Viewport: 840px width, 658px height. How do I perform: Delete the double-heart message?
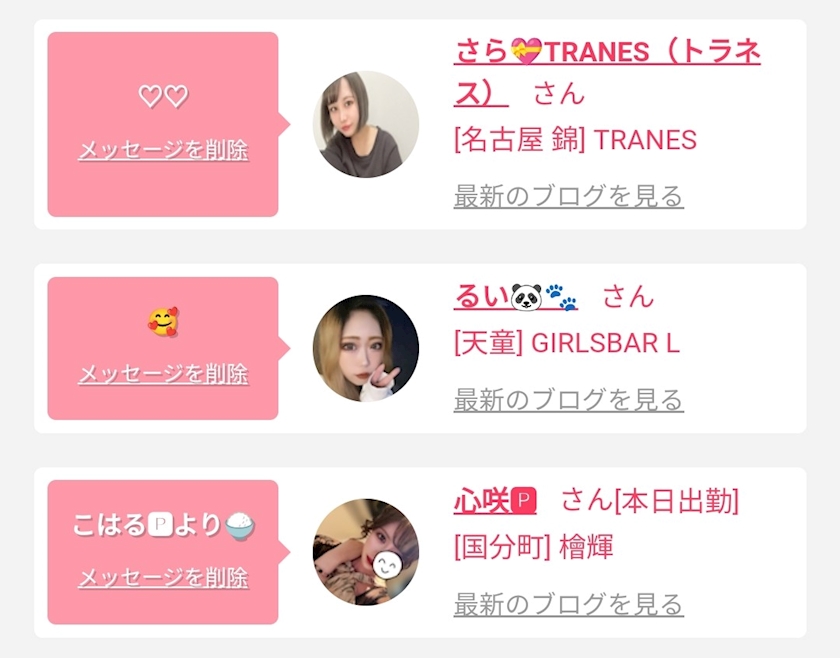coord(163,151)
